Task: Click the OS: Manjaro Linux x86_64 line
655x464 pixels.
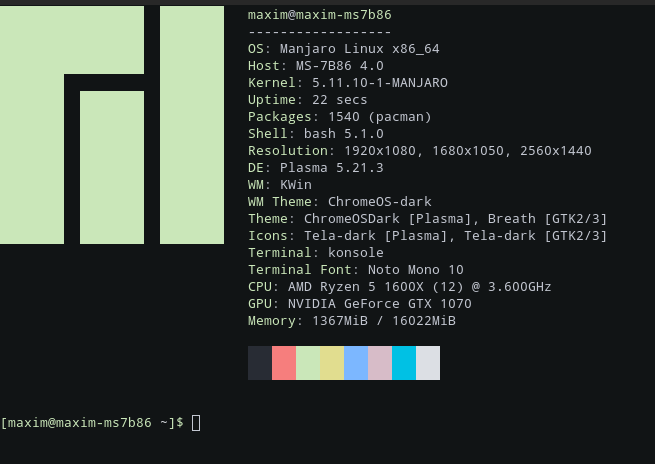Action: coord(343,49)
